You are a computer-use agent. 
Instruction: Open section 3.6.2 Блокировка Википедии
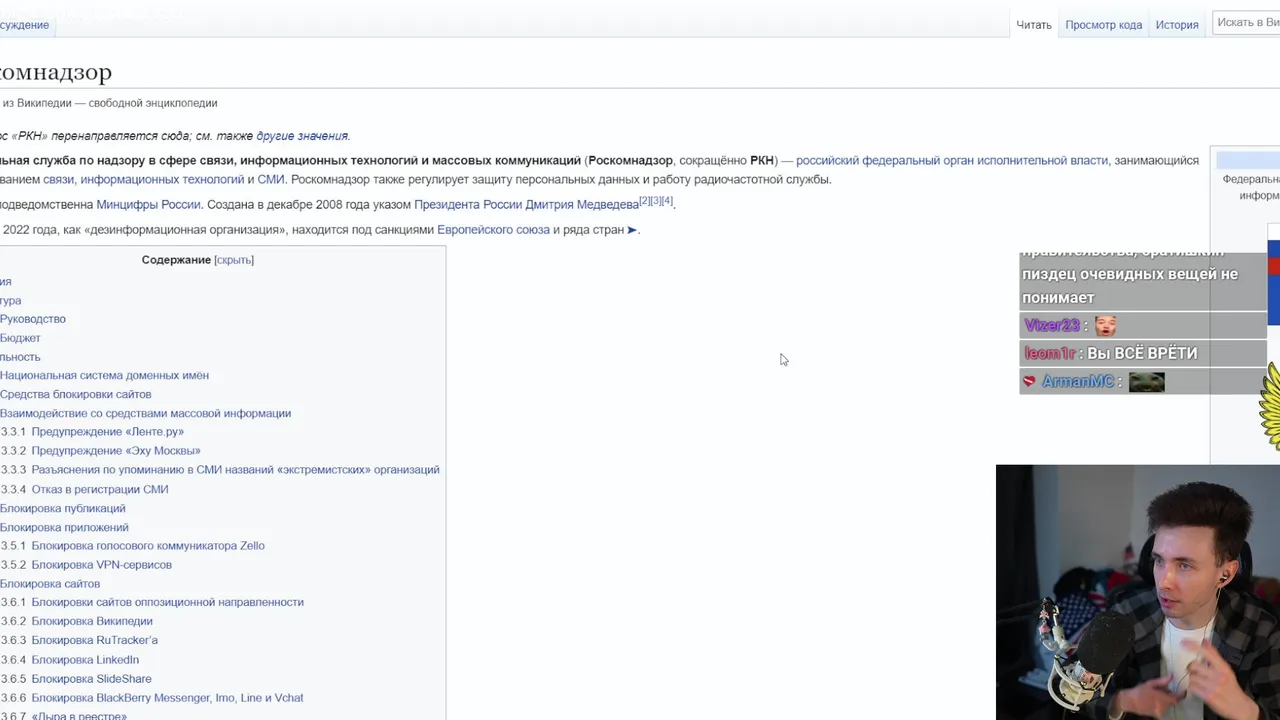pyautogui.click(x=76, y=622)
